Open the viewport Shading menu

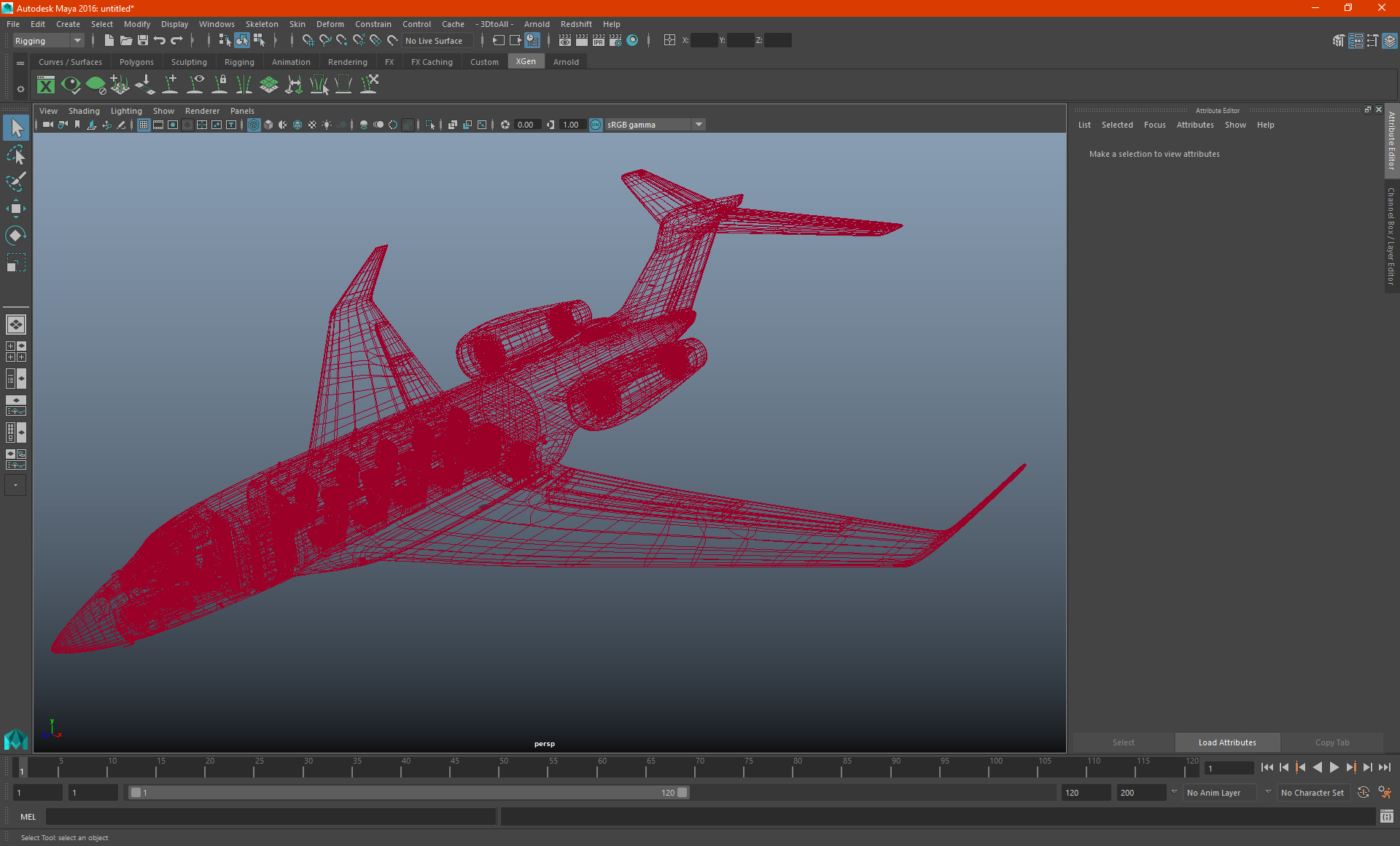pyautogui.click(x=84, y=111)
